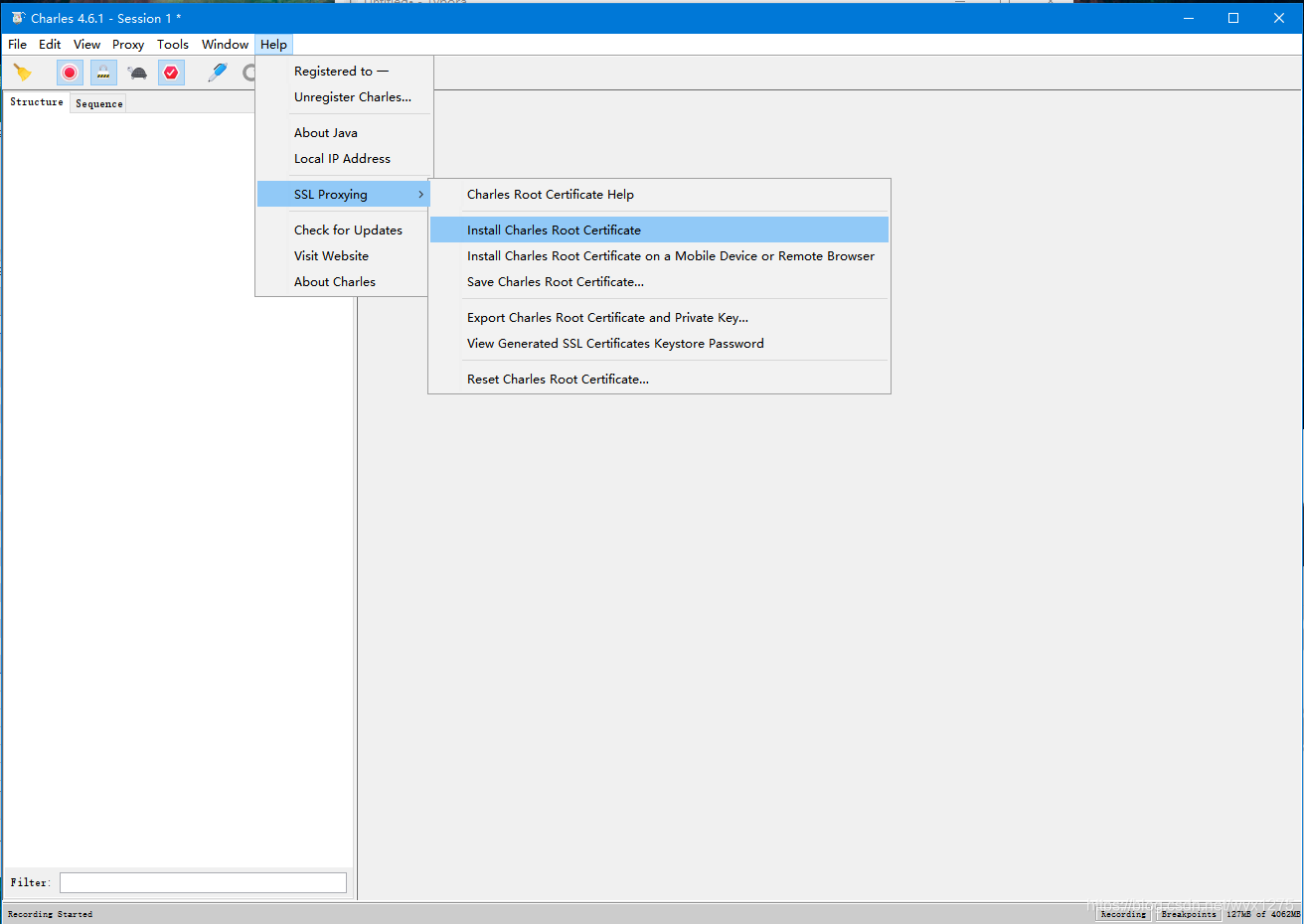Viewport: 1304px width, 924px height.
Task: Select Export Charles Root Certificate and Private Key...
Action: pyautogui.click(x=659, y=318)
